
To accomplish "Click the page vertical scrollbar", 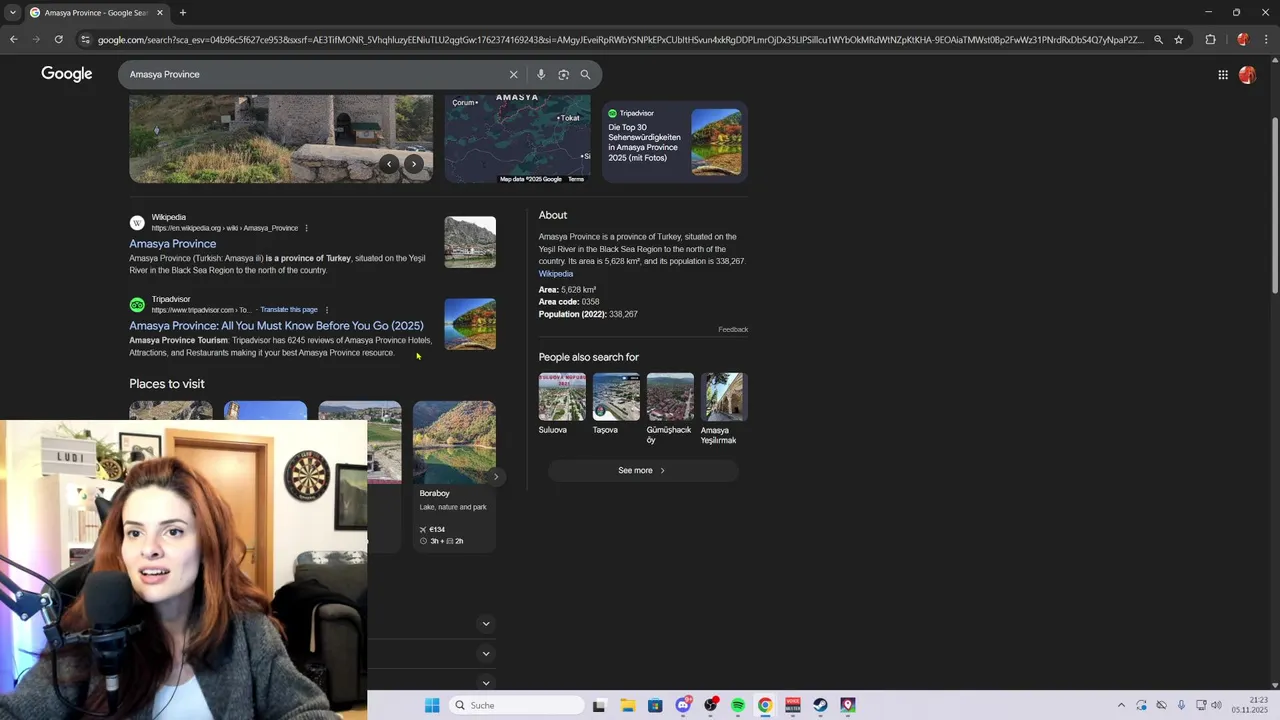I will click(x=1274, y=205).
